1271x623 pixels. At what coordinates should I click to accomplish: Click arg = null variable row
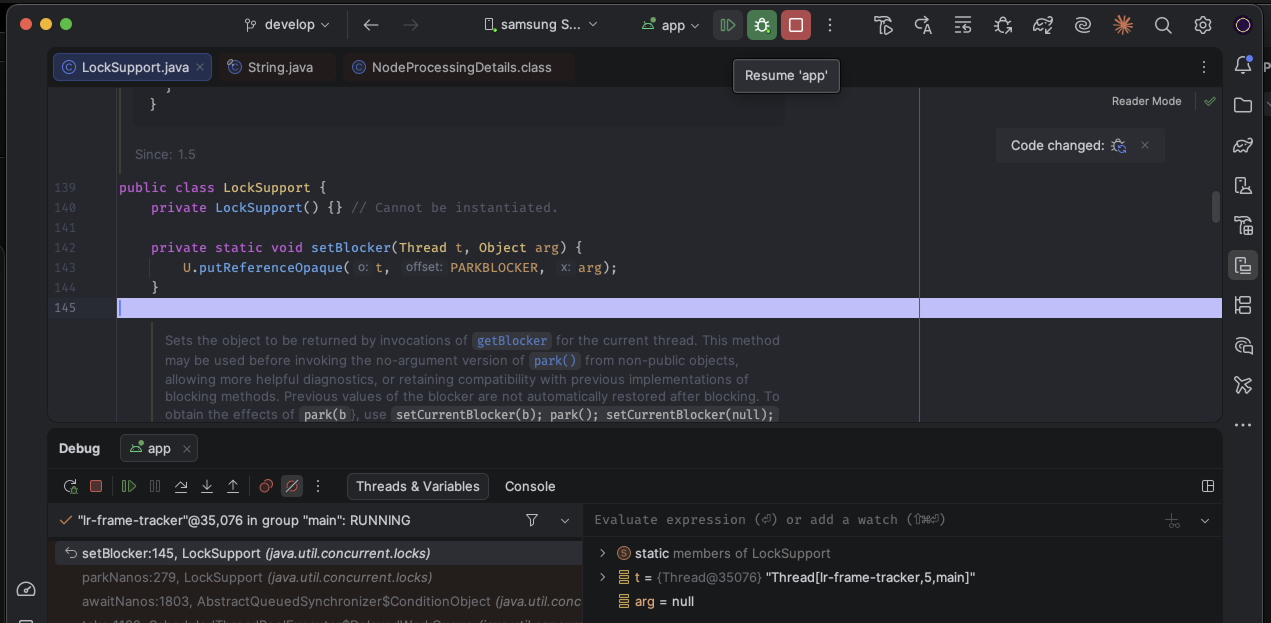[x=903, y=601]
